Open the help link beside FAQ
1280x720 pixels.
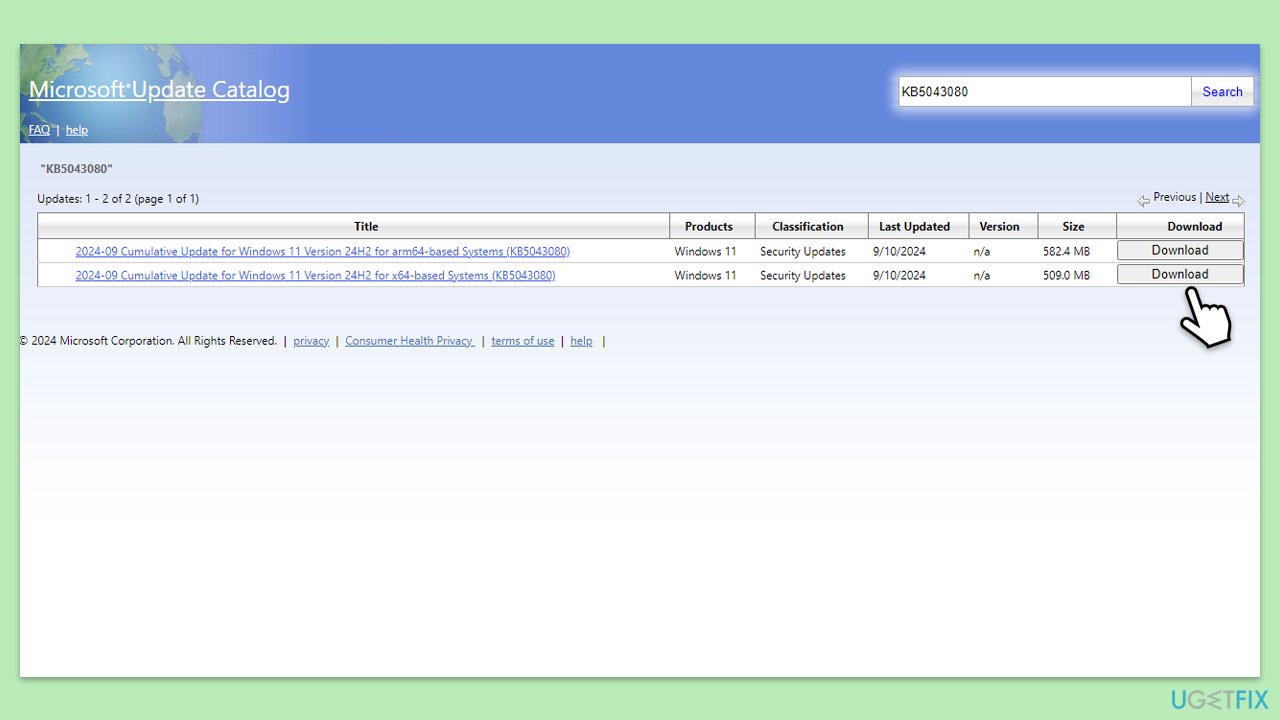77,130
